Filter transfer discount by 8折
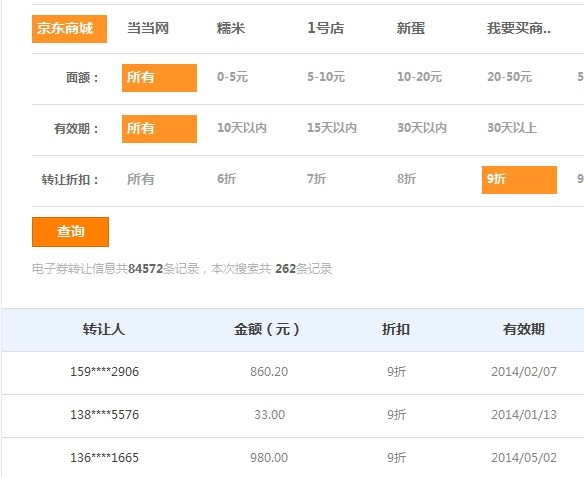 [406, 179]
